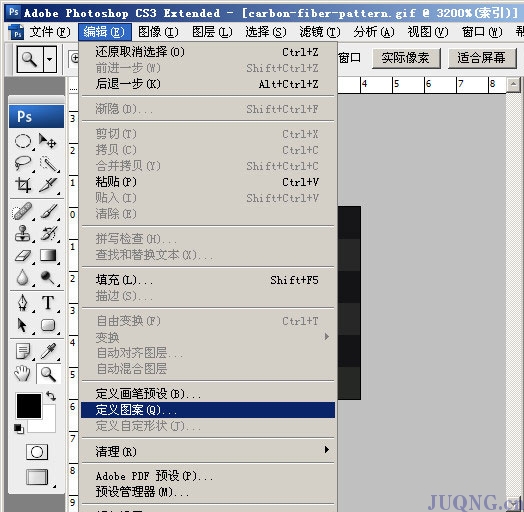
Task: Open the 视图(V) menu
Action: point(428,32)
